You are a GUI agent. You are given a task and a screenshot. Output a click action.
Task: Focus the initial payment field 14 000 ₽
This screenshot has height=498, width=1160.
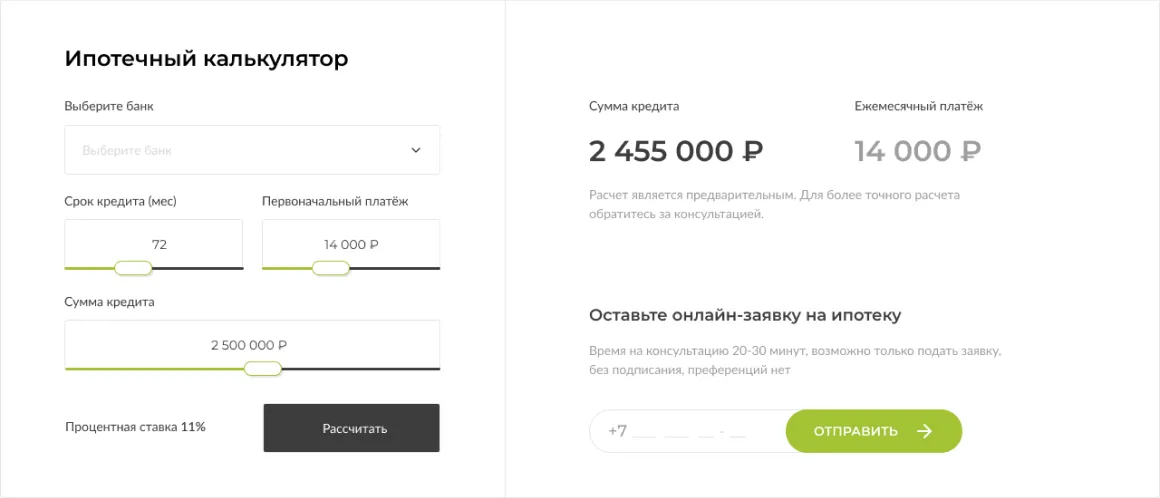pos(350,244)
